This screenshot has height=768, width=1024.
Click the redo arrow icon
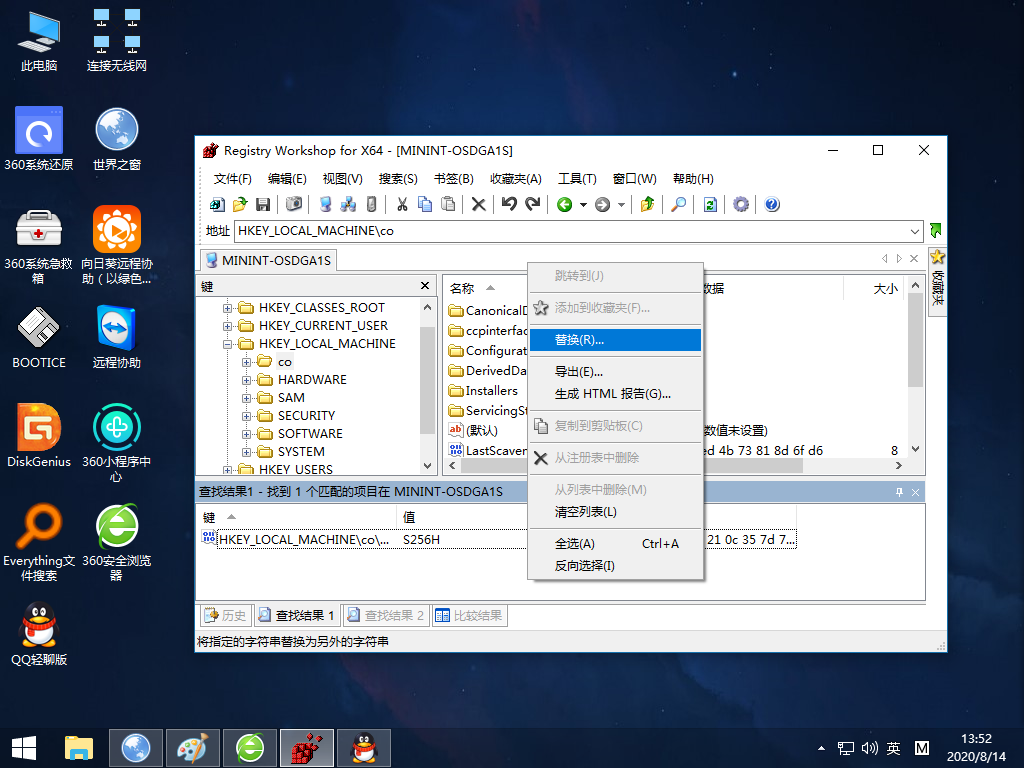tap(533, 204)
